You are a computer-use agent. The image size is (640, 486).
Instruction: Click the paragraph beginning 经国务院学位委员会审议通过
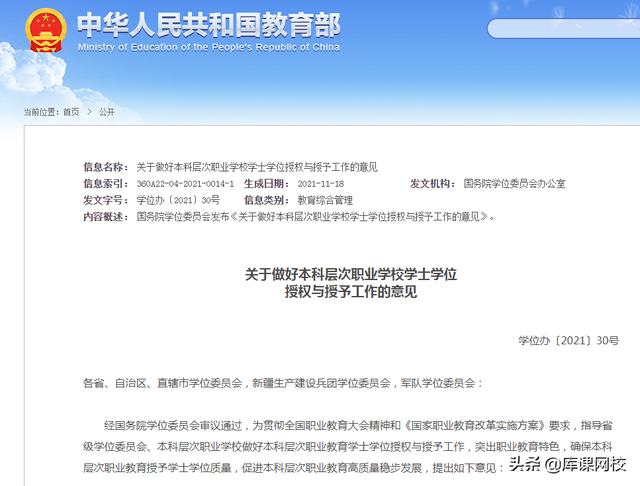click(x=348, y=447)
